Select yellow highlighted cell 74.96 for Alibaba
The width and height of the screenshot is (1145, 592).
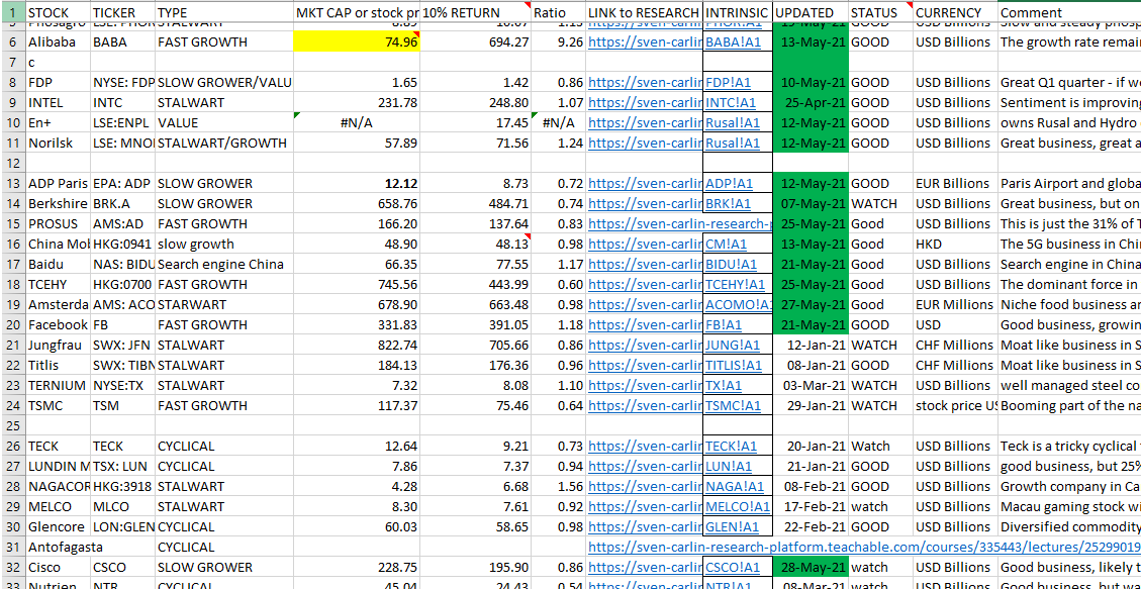click(357, 42)
